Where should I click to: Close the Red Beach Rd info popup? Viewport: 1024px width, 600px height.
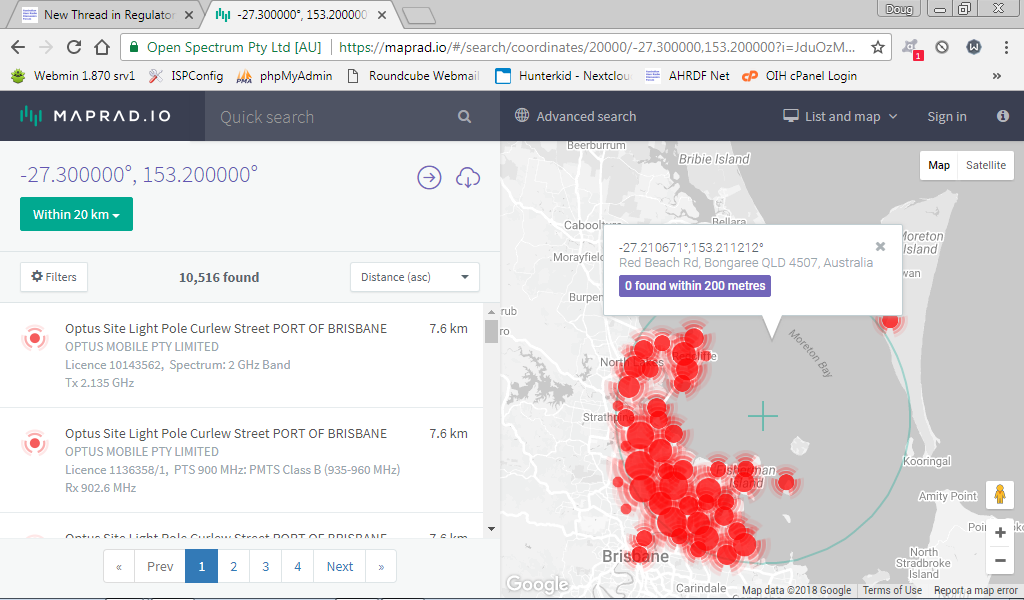(x=880, y=246)
